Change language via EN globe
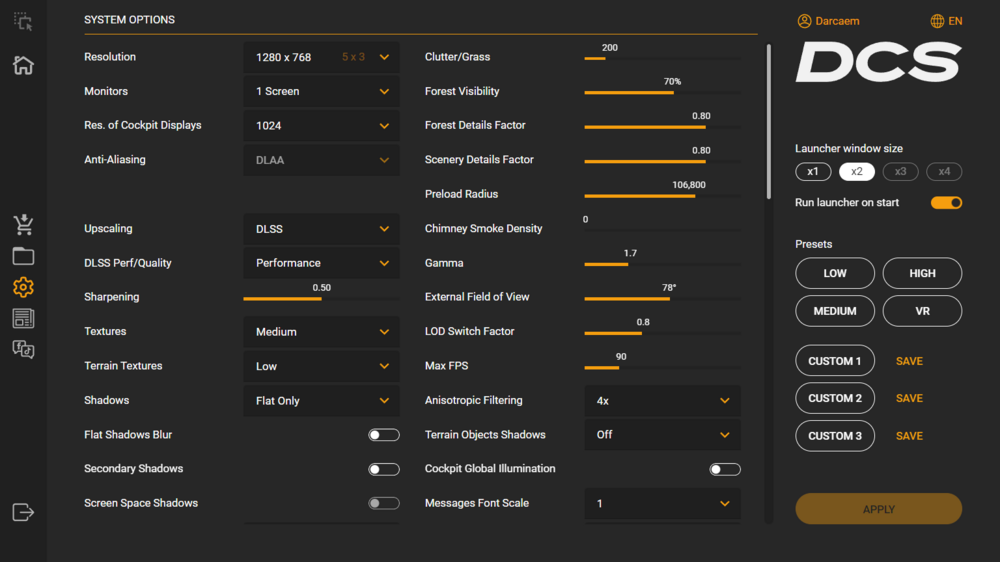 [946, 21]
